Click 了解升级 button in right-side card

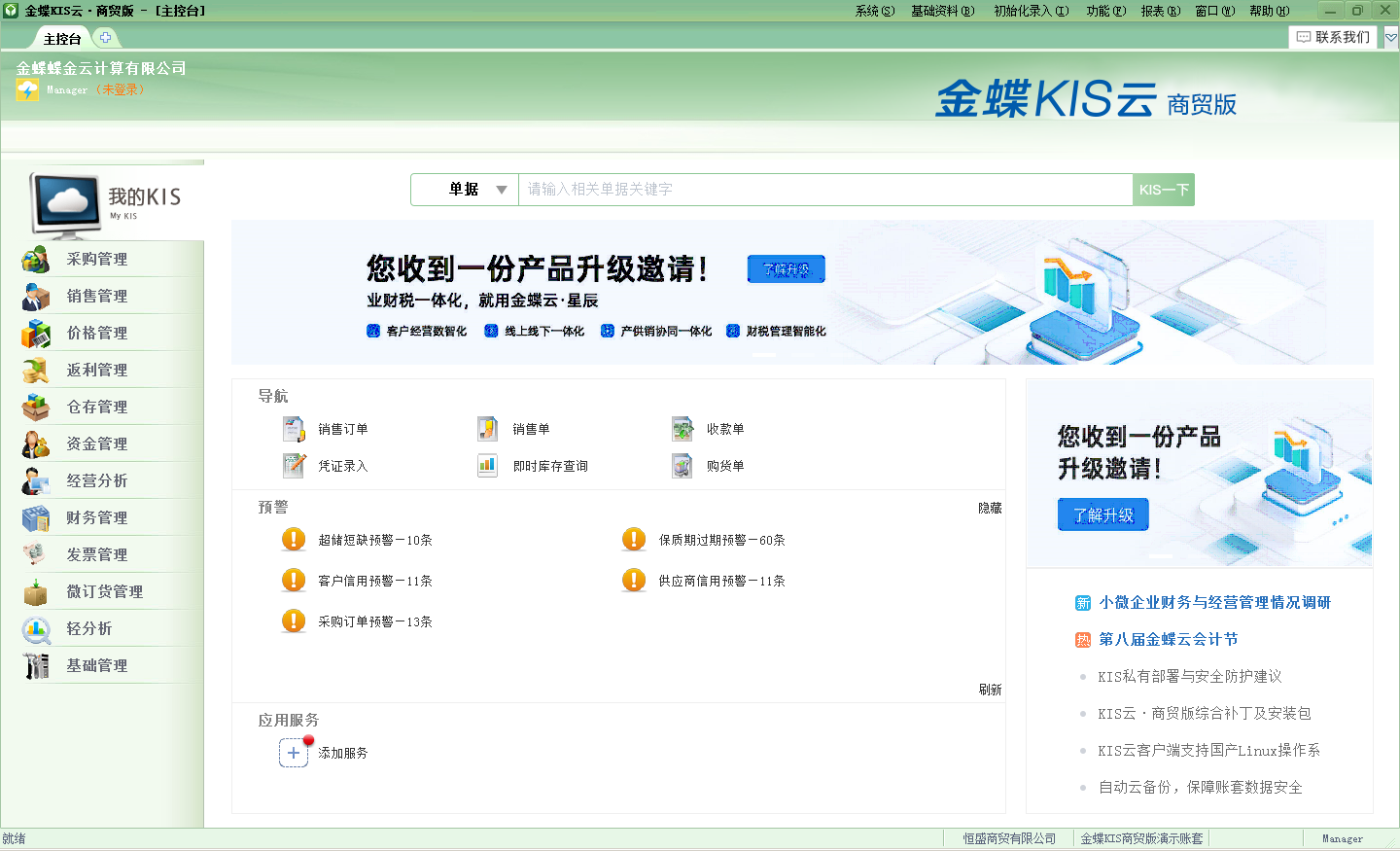pos(1103,514)
